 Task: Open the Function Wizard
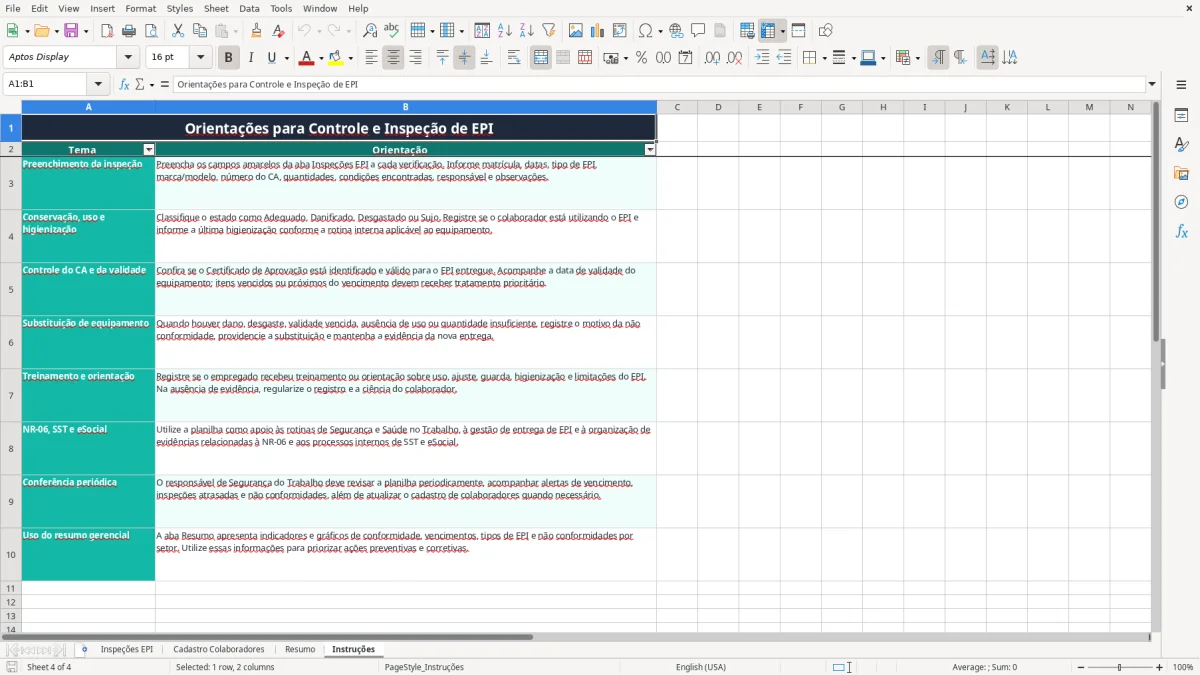point(125,85)
